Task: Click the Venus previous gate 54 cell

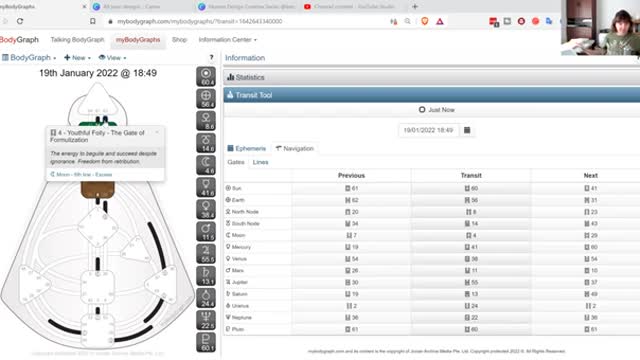Action: click(351, 259)
